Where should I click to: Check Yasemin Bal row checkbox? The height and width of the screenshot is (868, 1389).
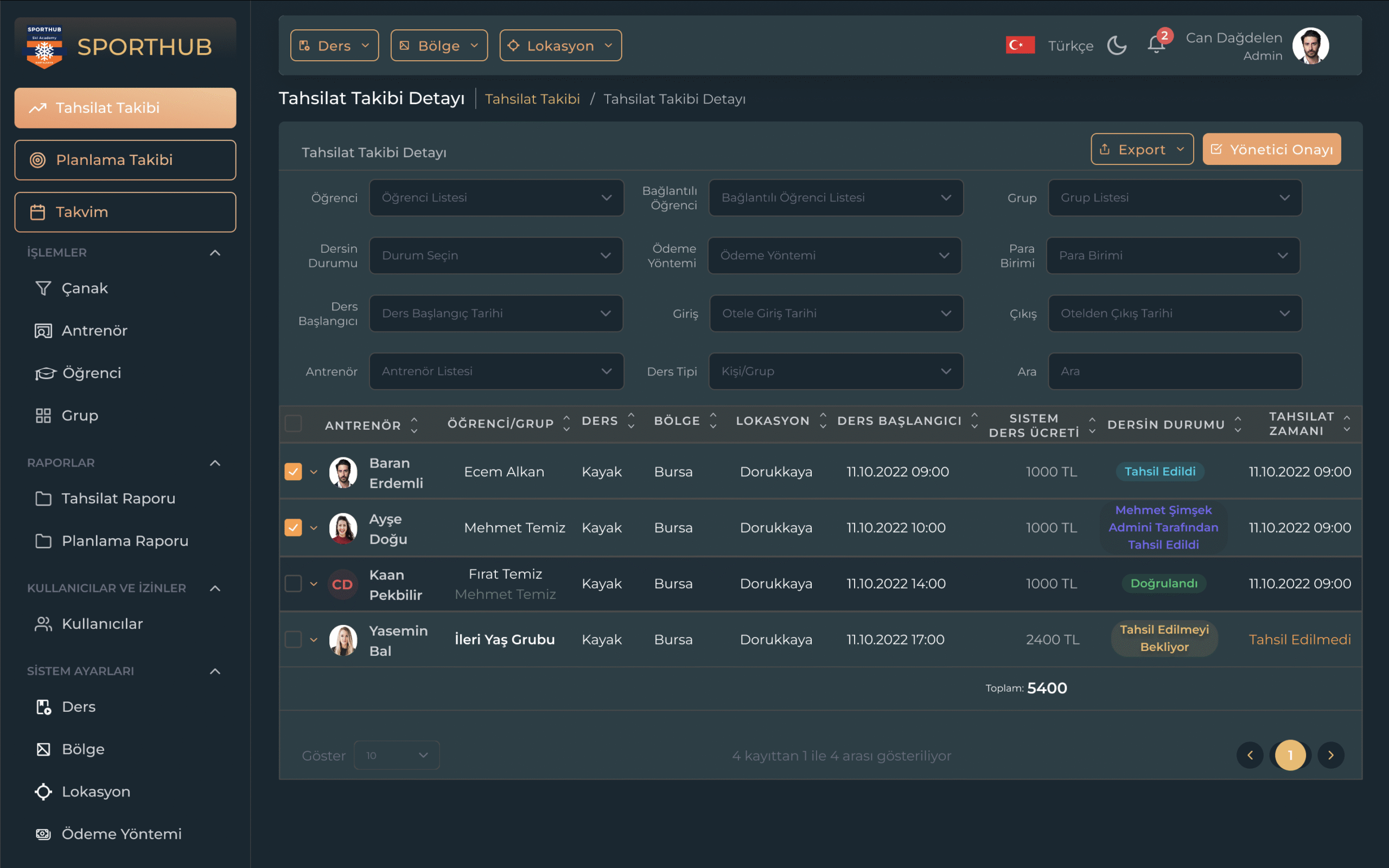point(294,639)
